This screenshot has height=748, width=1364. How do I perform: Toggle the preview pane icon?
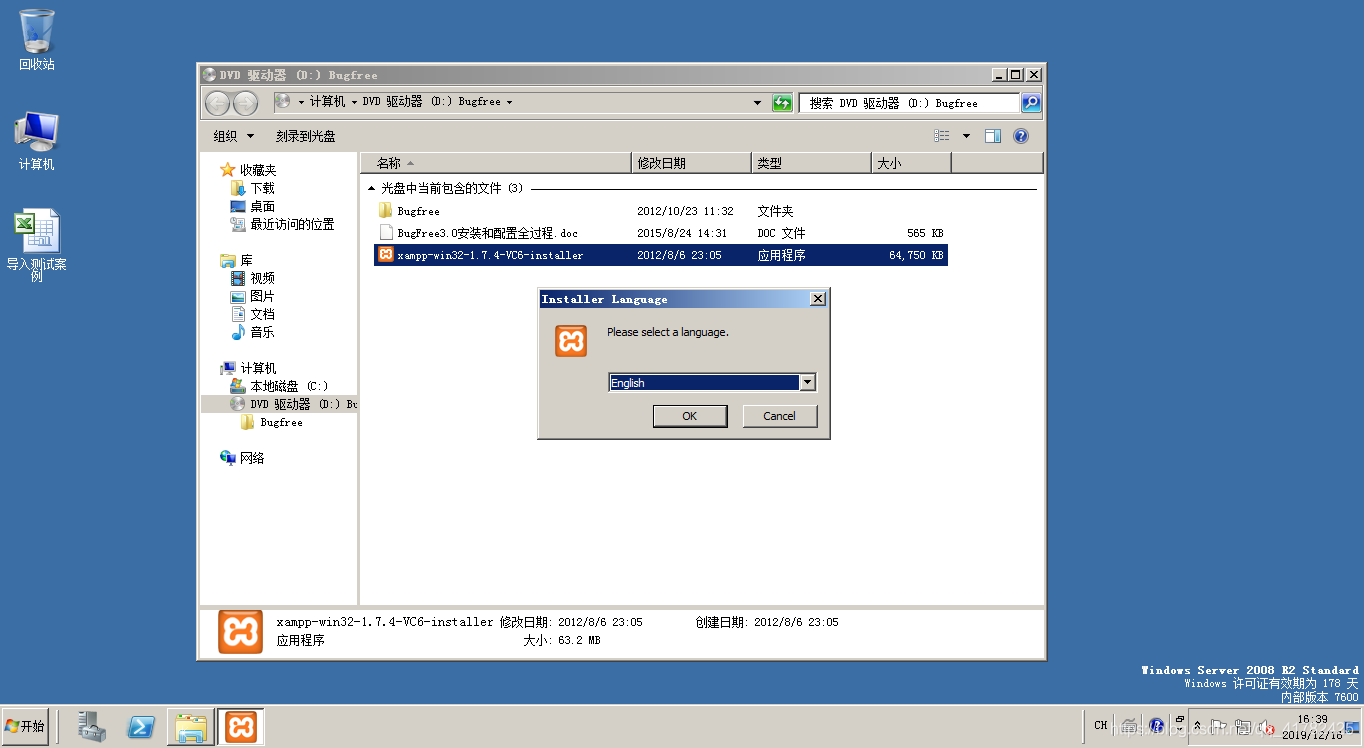[993, 136]
